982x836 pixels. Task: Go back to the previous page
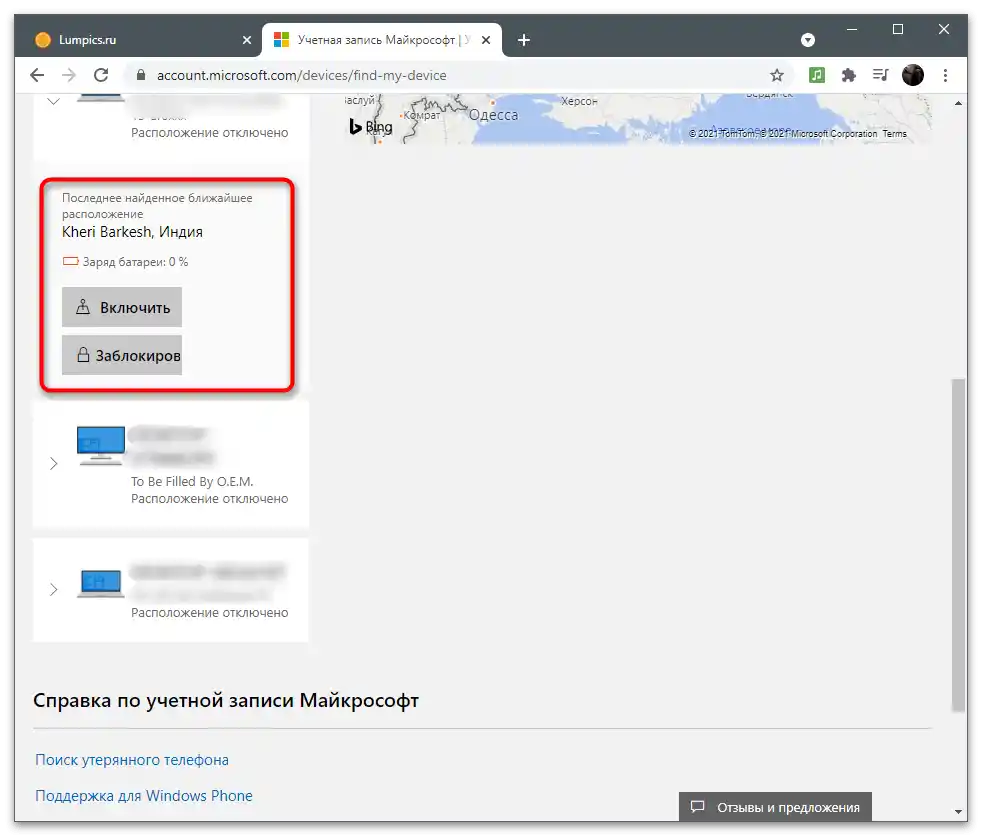[37, 75]
